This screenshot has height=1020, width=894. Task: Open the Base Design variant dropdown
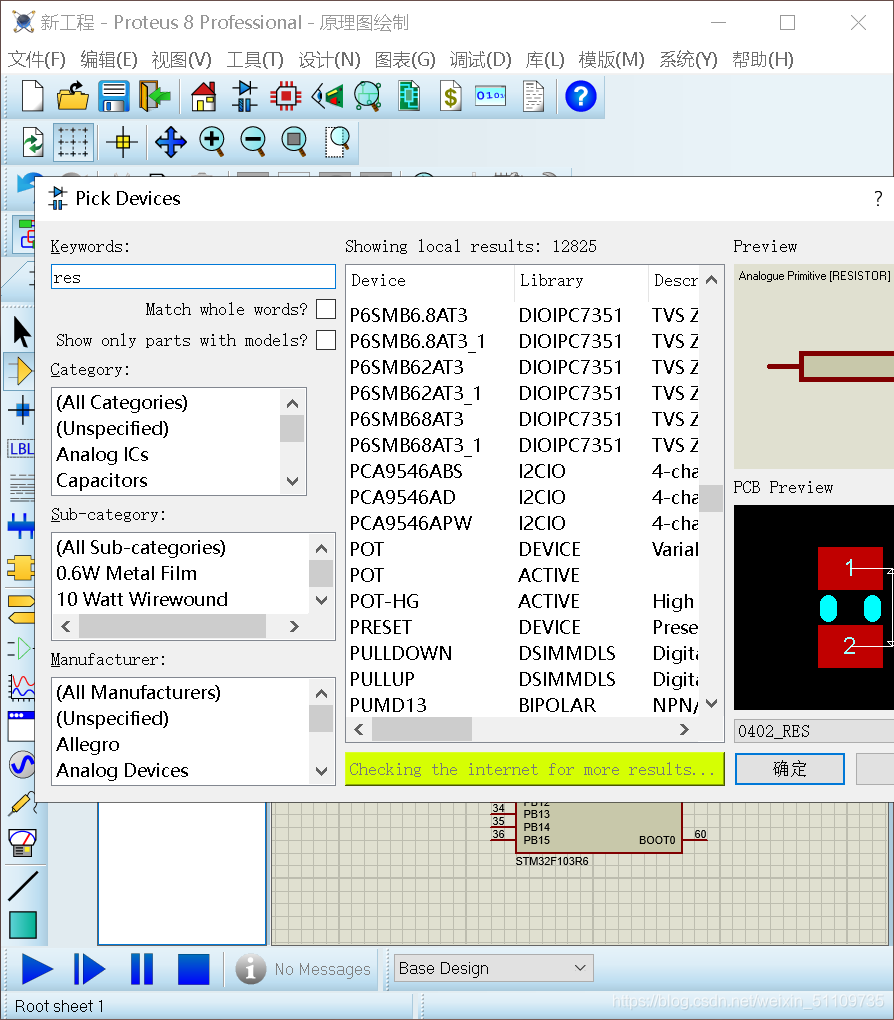(494, 969)
